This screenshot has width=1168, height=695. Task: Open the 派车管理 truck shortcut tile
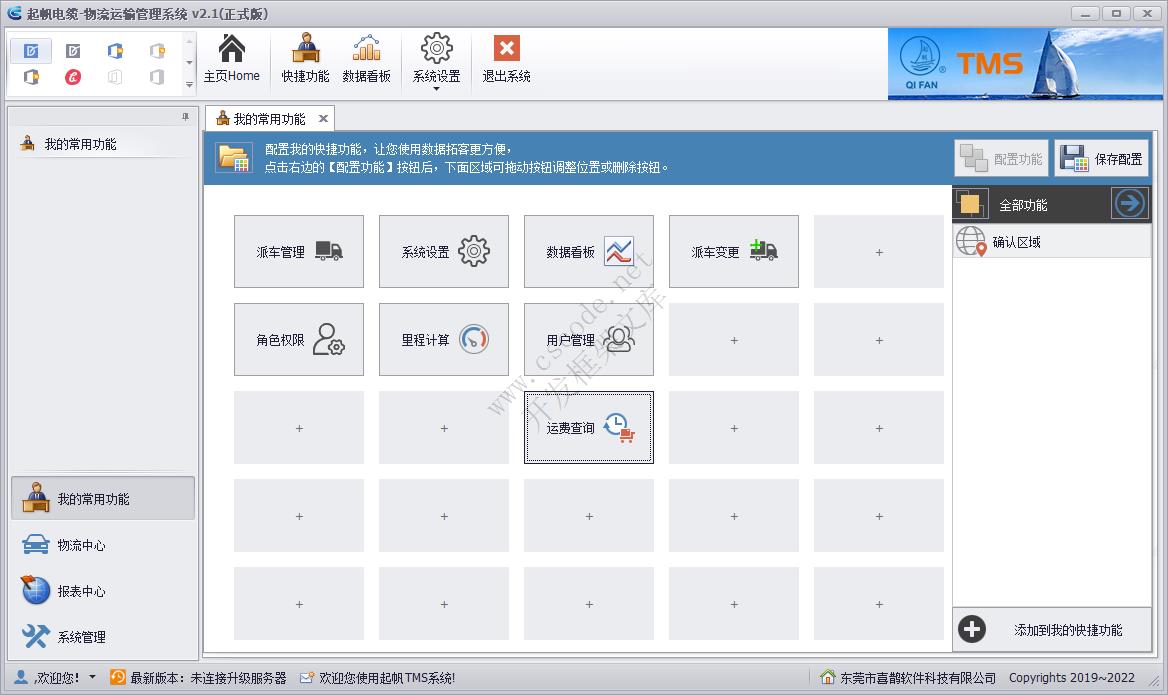point(298,252)
